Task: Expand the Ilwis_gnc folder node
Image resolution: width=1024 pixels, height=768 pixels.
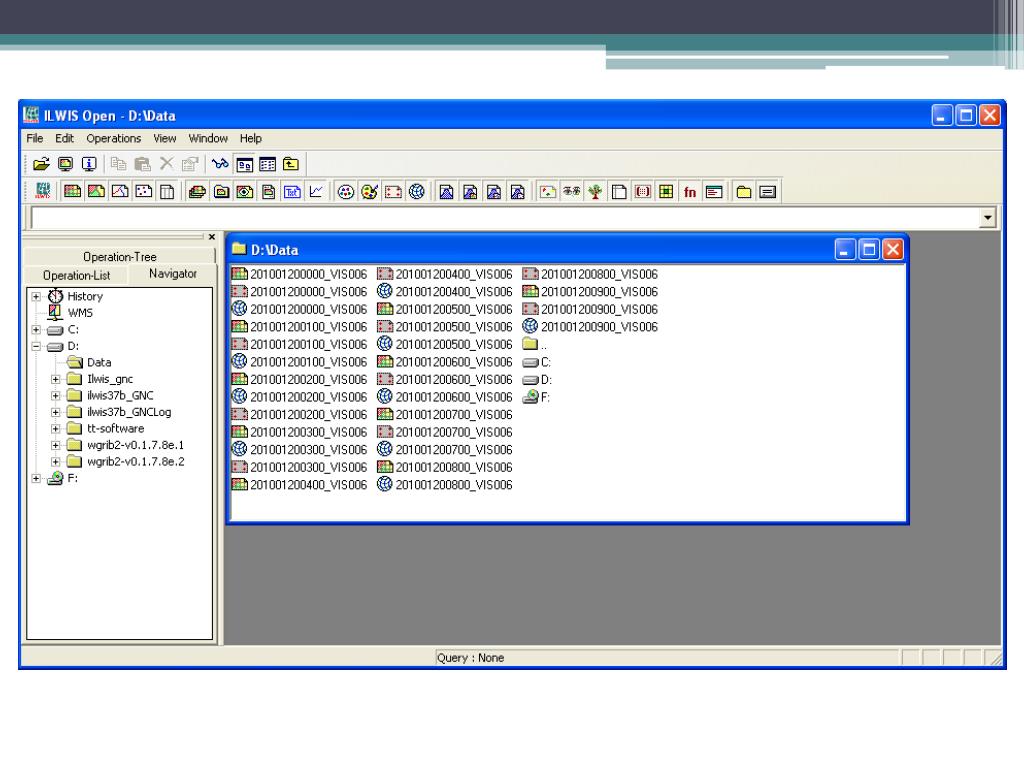Action: 56,379
